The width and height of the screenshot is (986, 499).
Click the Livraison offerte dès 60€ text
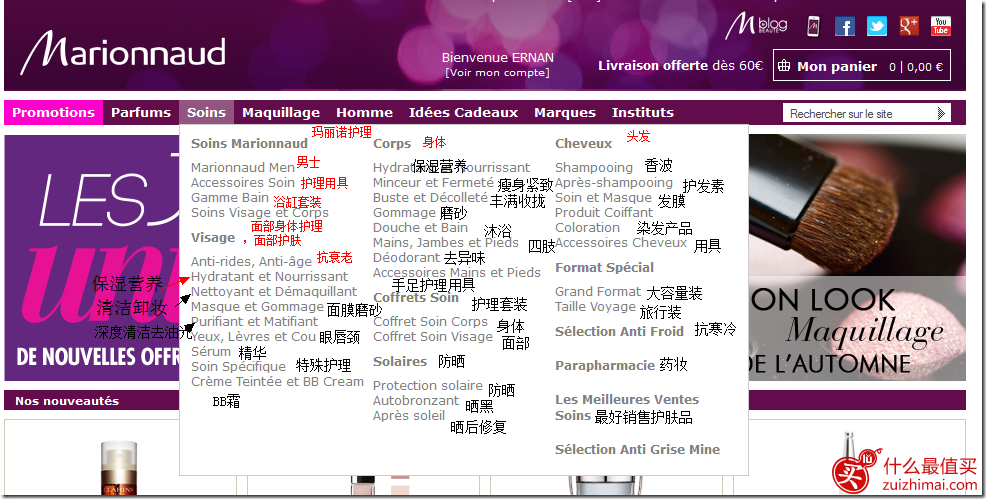[680, 65]
